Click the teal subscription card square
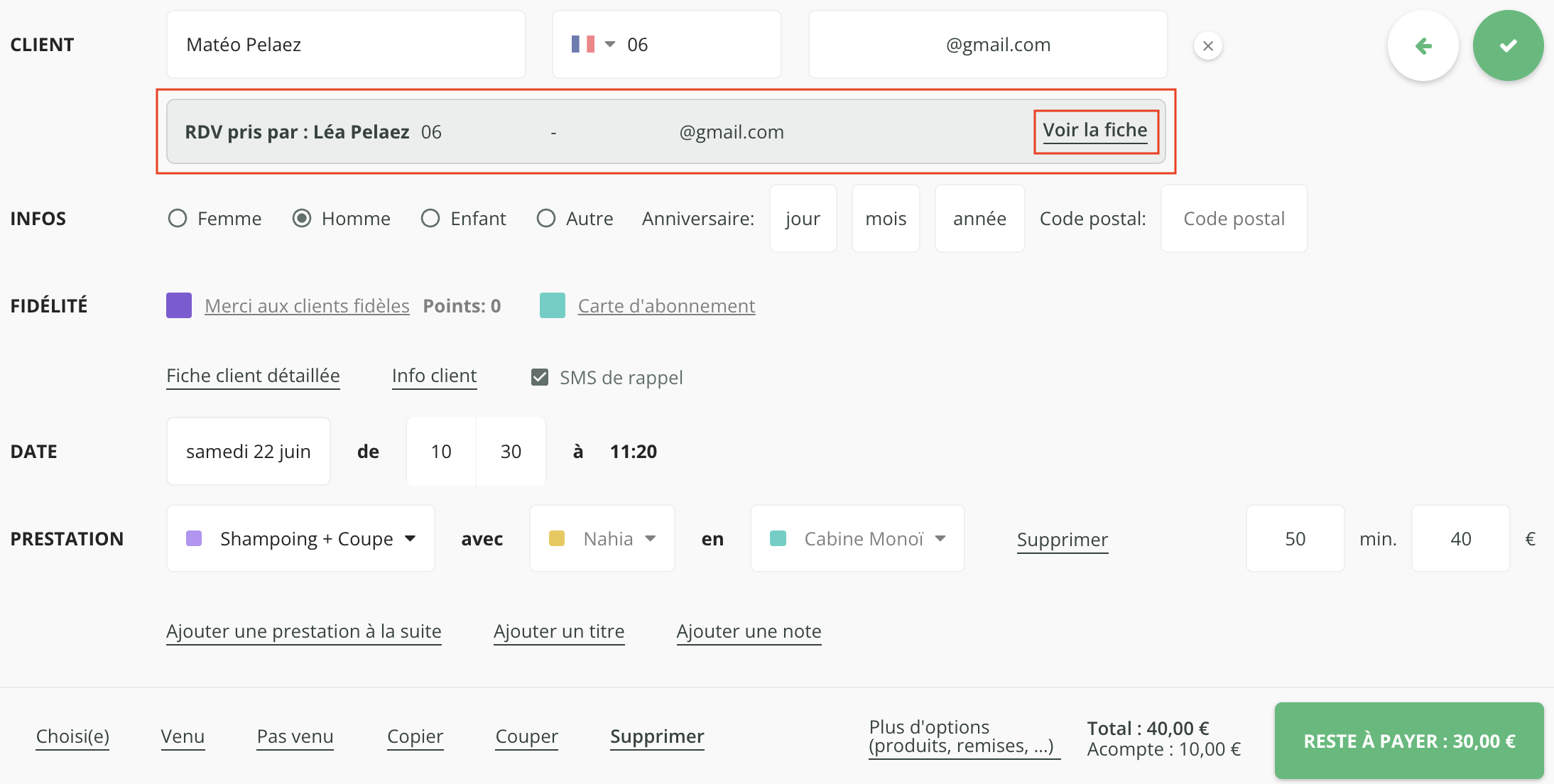This screenshot has width=1554, height=784. [x=552, y=305]
